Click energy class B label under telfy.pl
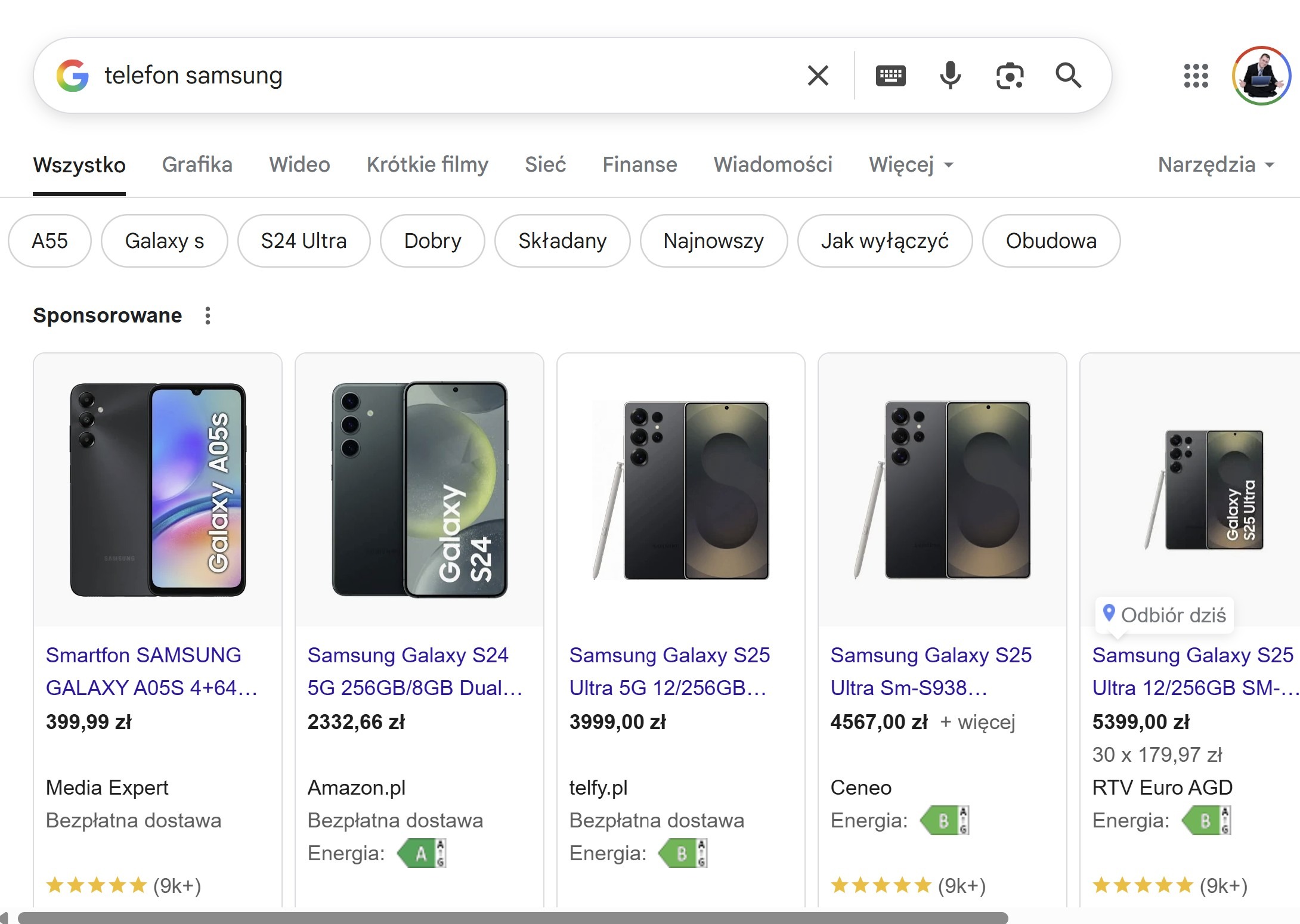The height and width of the screenshot is (924, 1300). click(x=683, y=854)
